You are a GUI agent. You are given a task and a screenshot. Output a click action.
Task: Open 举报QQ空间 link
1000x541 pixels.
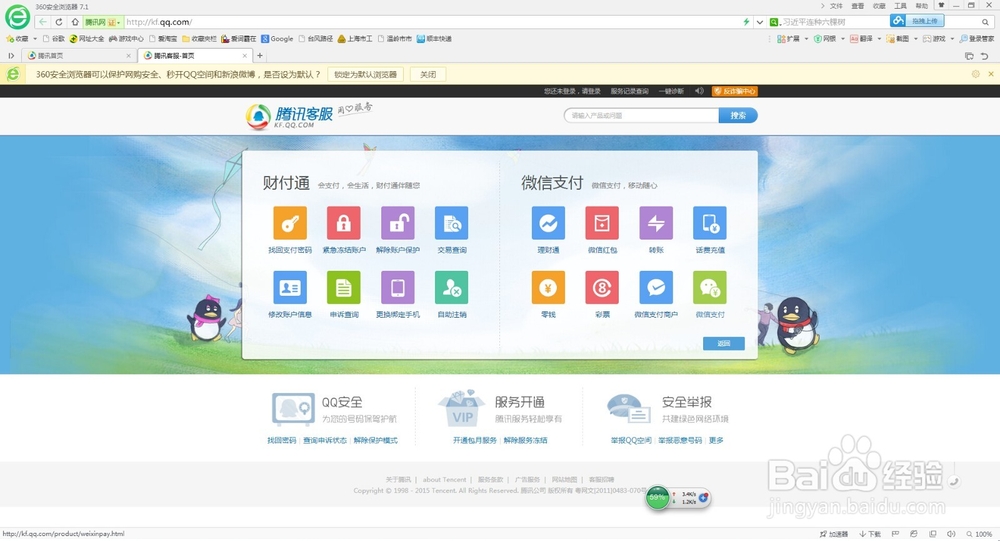(631, 440)
